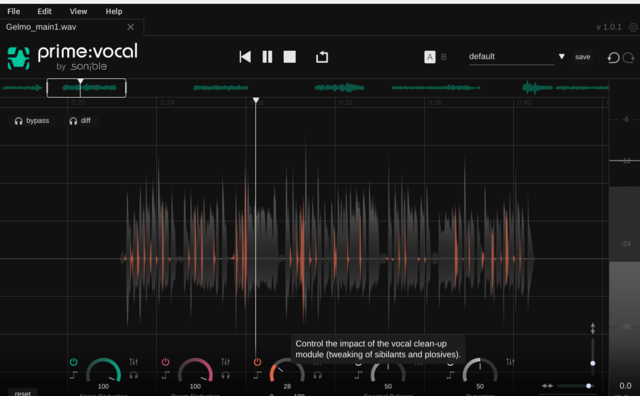Solo the clean-up module with headphones icon
The image size is (640, 396).
click(317, 375)
